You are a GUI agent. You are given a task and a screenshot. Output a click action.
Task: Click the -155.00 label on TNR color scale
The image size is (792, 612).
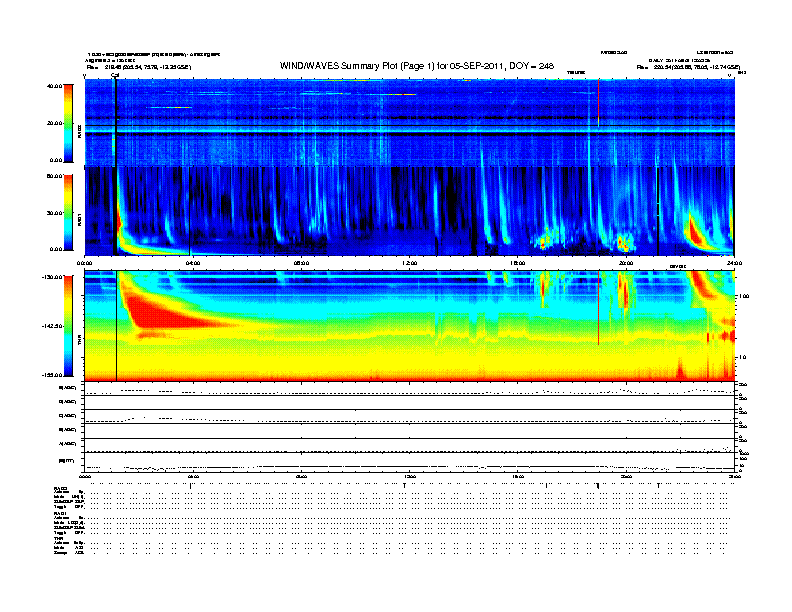coord(52,375)
